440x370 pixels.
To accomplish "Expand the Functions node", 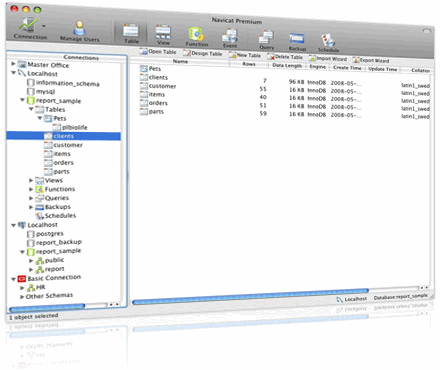I will pos(31,189).
